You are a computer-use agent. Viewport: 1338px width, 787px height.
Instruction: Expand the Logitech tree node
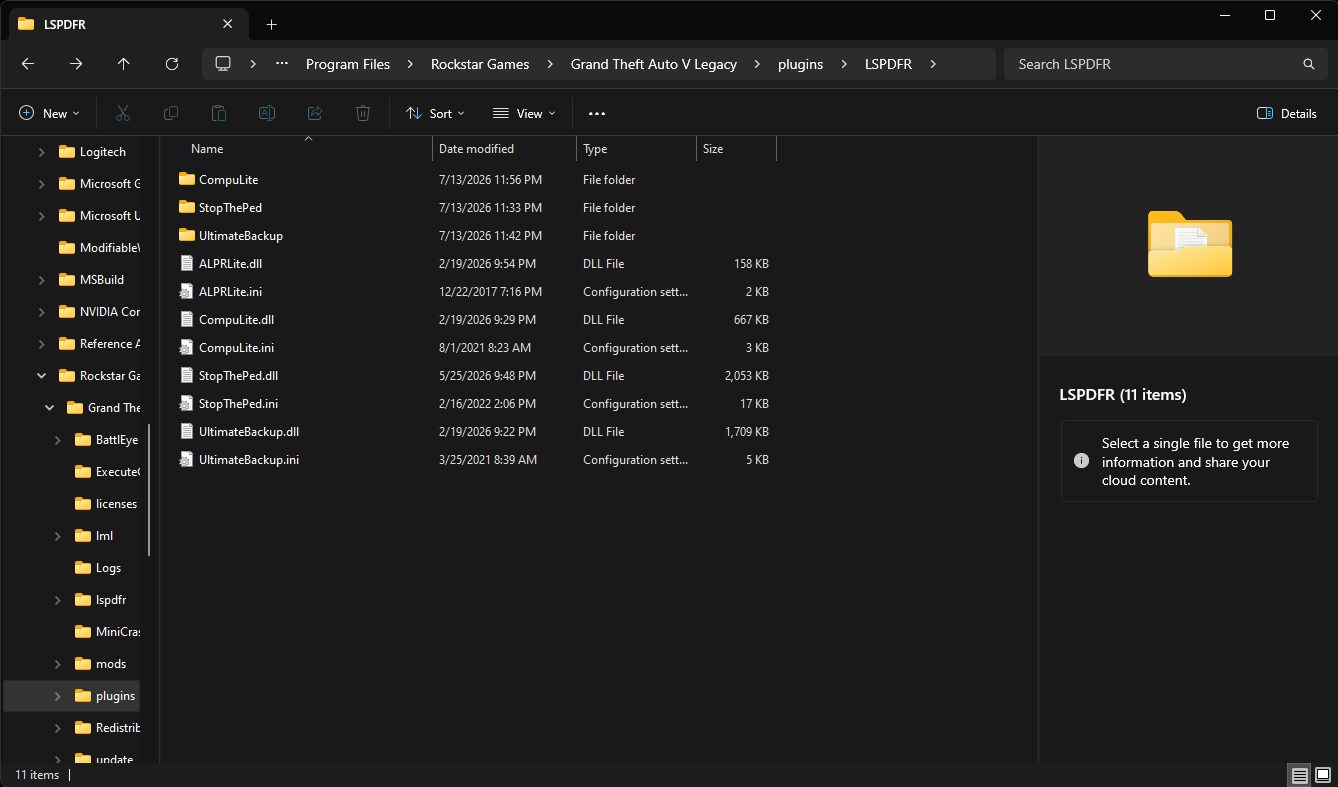(x=41, y=152)
